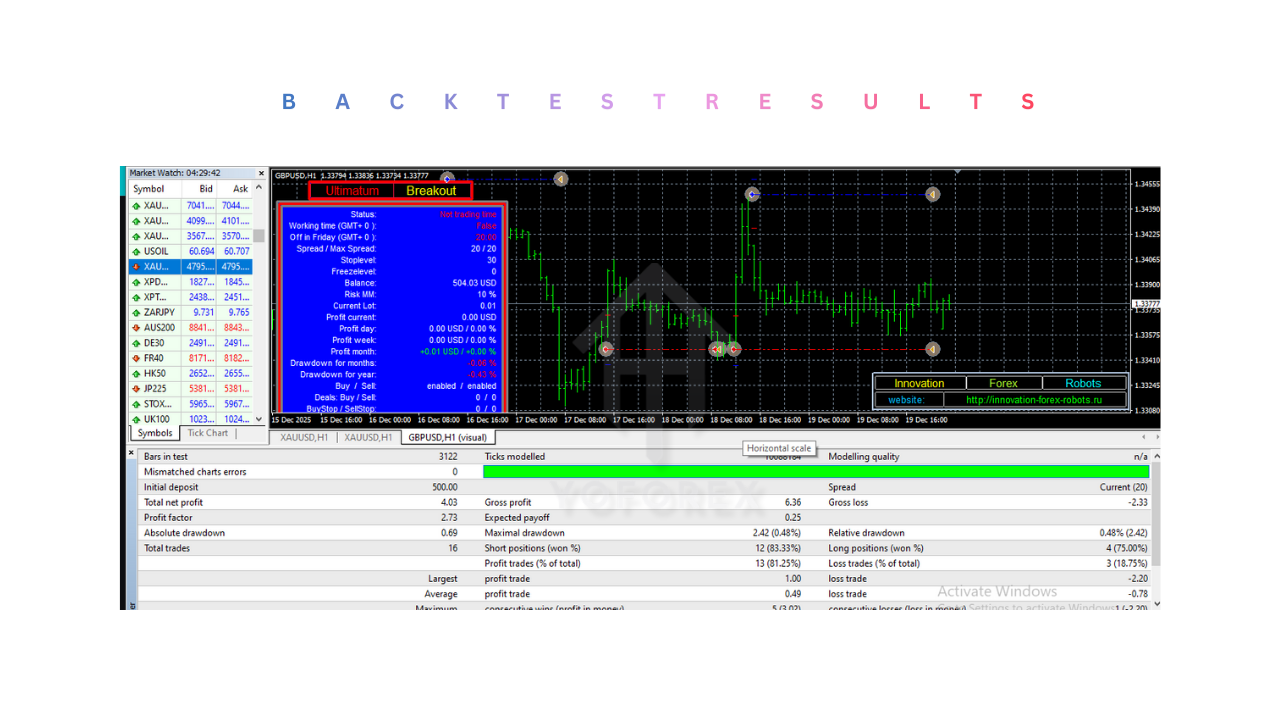Image resolution: width=1280 pixels, height=720 pixels.
Task: Click the red down-arrow icon next to FR40
Action: pos(134,357)
